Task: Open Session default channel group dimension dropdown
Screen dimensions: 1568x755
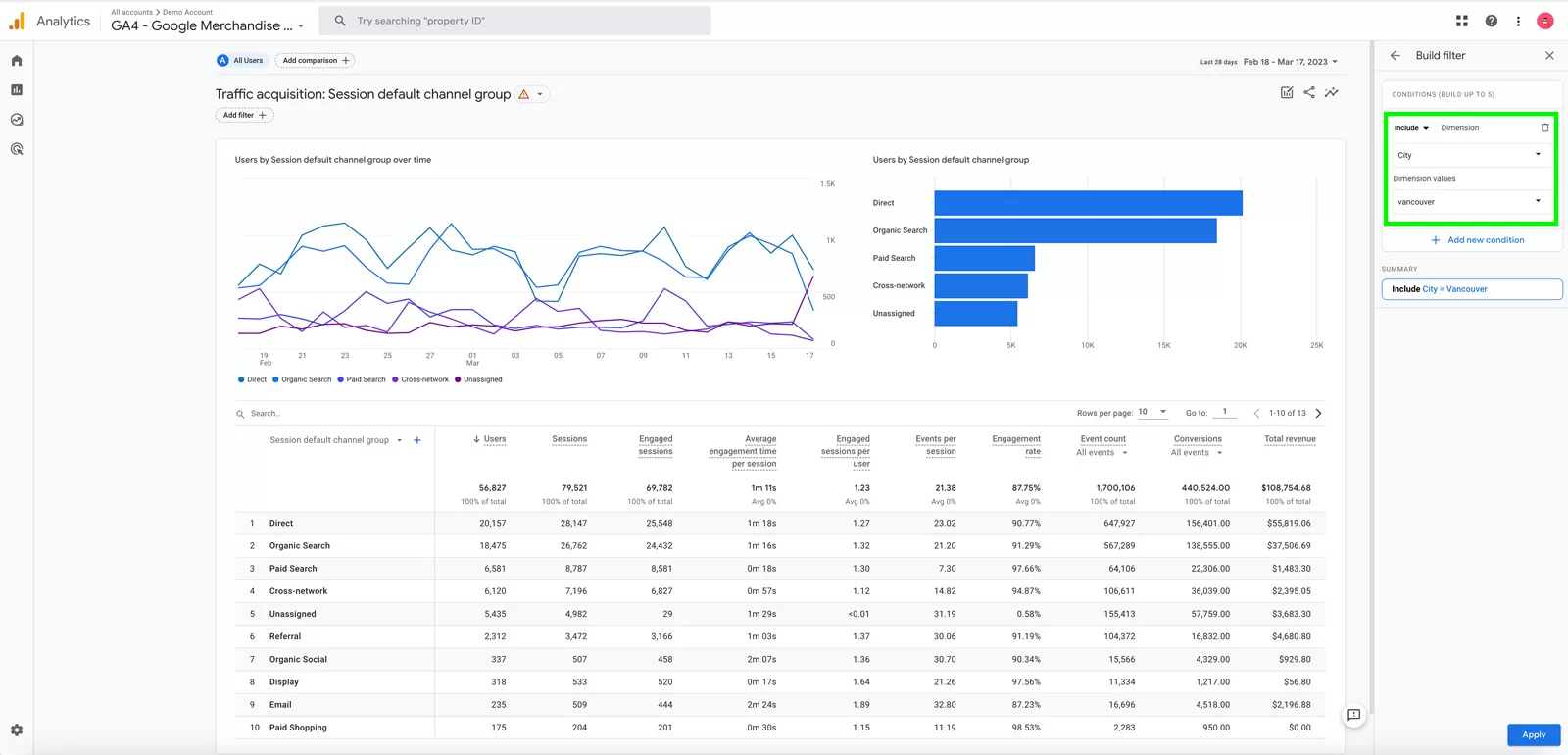Action: 336,440
